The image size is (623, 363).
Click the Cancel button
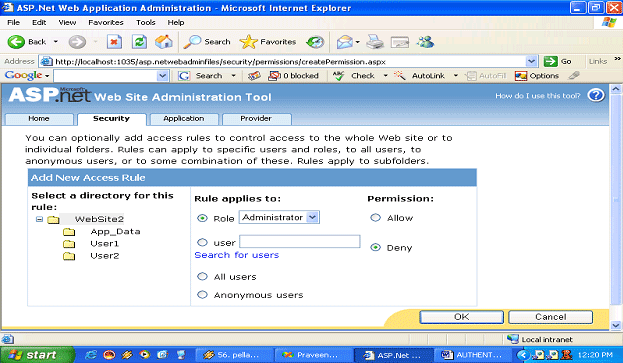pyautogui.click(x=550, y=317)
